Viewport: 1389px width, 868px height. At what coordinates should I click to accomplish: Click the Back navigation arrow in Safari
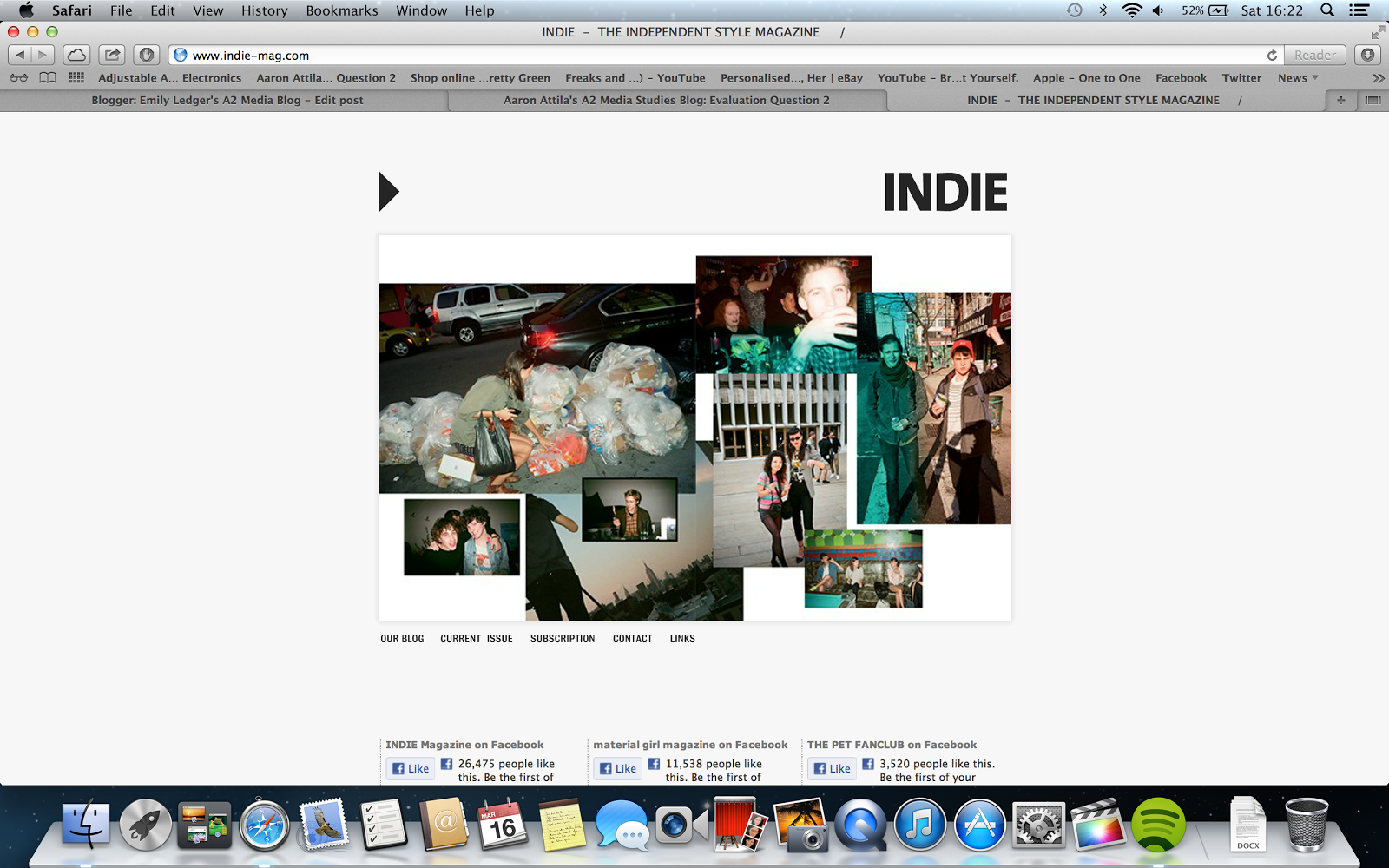pos(19,54)
